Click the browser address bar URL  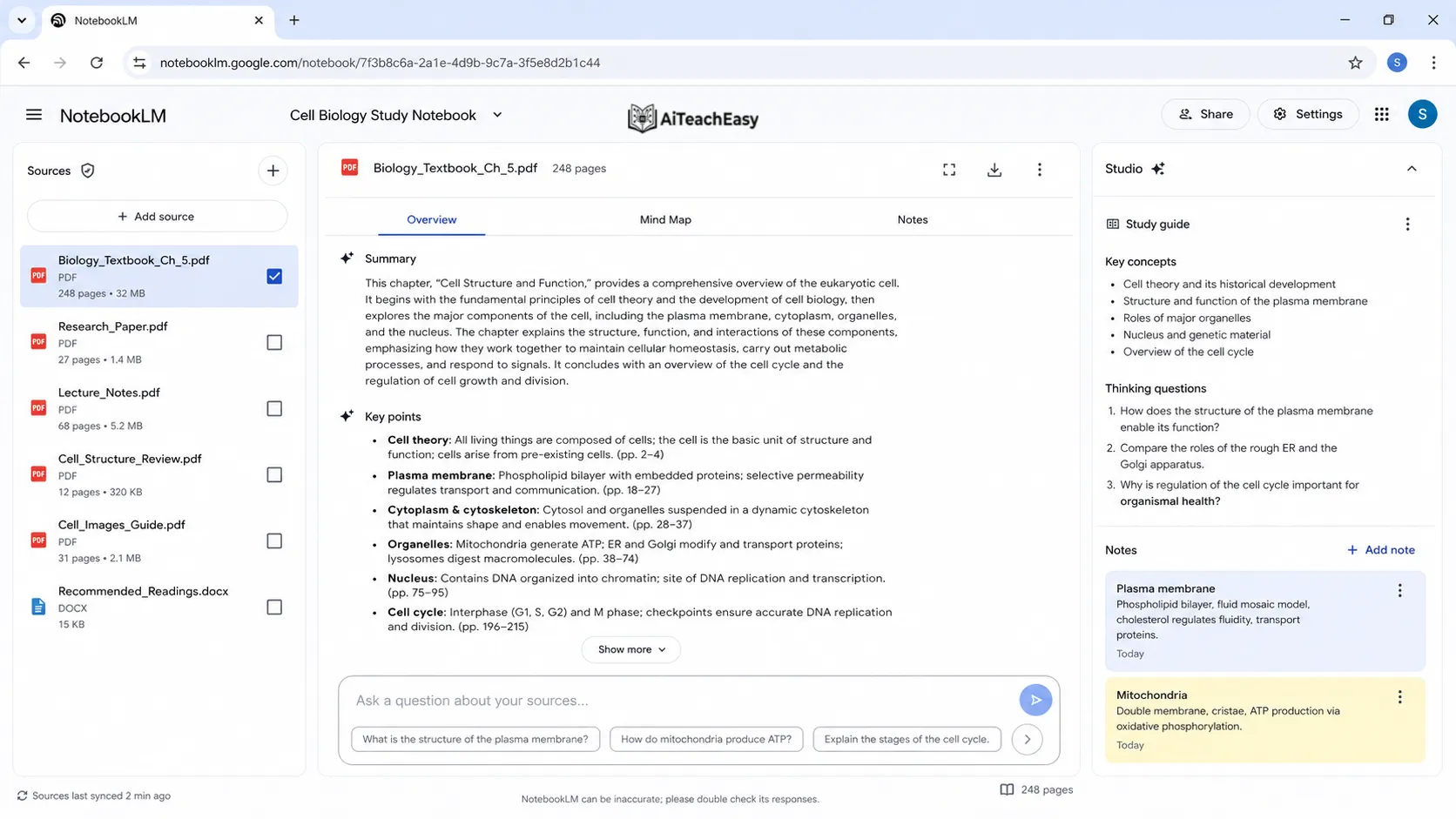380,63
